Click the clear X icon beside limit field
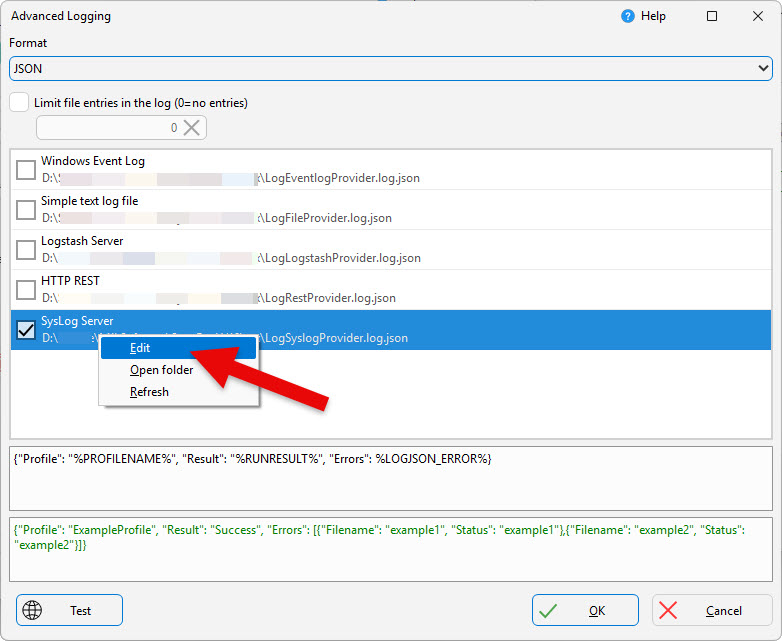This screenshot has height=641, width=782. click(193, 127)
